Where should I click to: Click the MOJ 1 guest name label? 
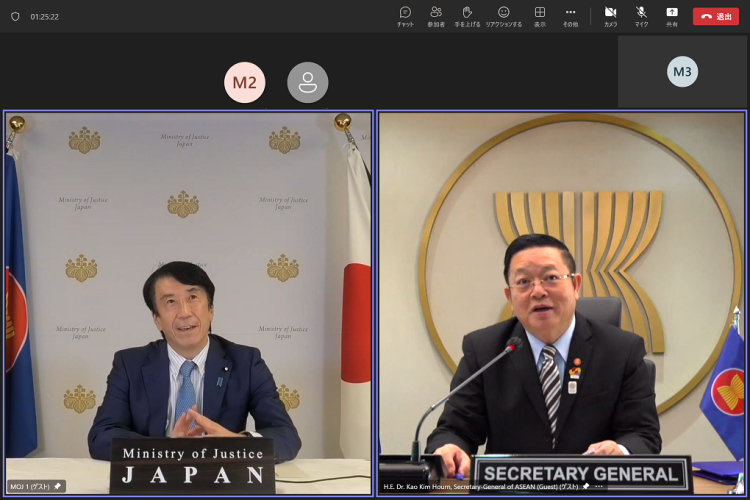(x=30, y=487)
